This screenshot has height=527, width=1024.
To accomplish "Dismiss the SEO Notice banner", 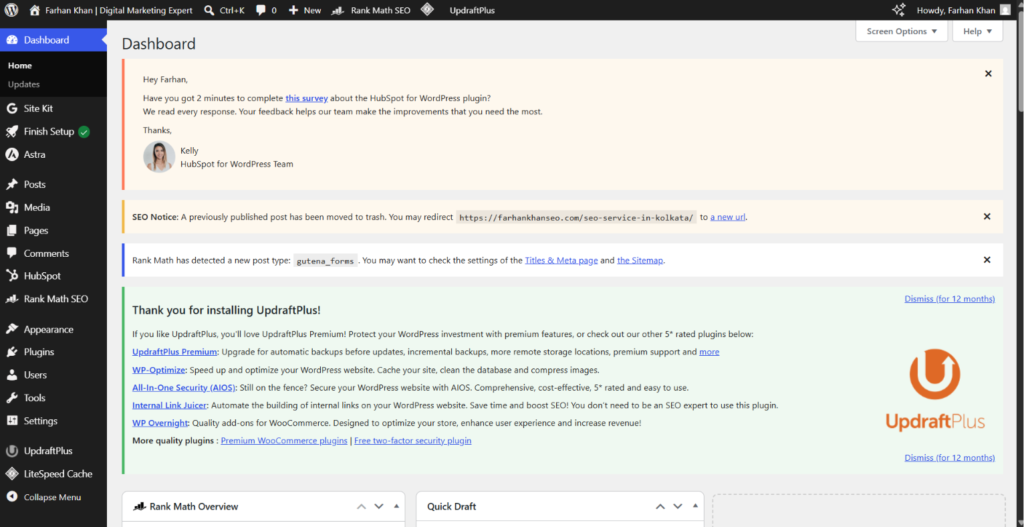I will (987, 217).
